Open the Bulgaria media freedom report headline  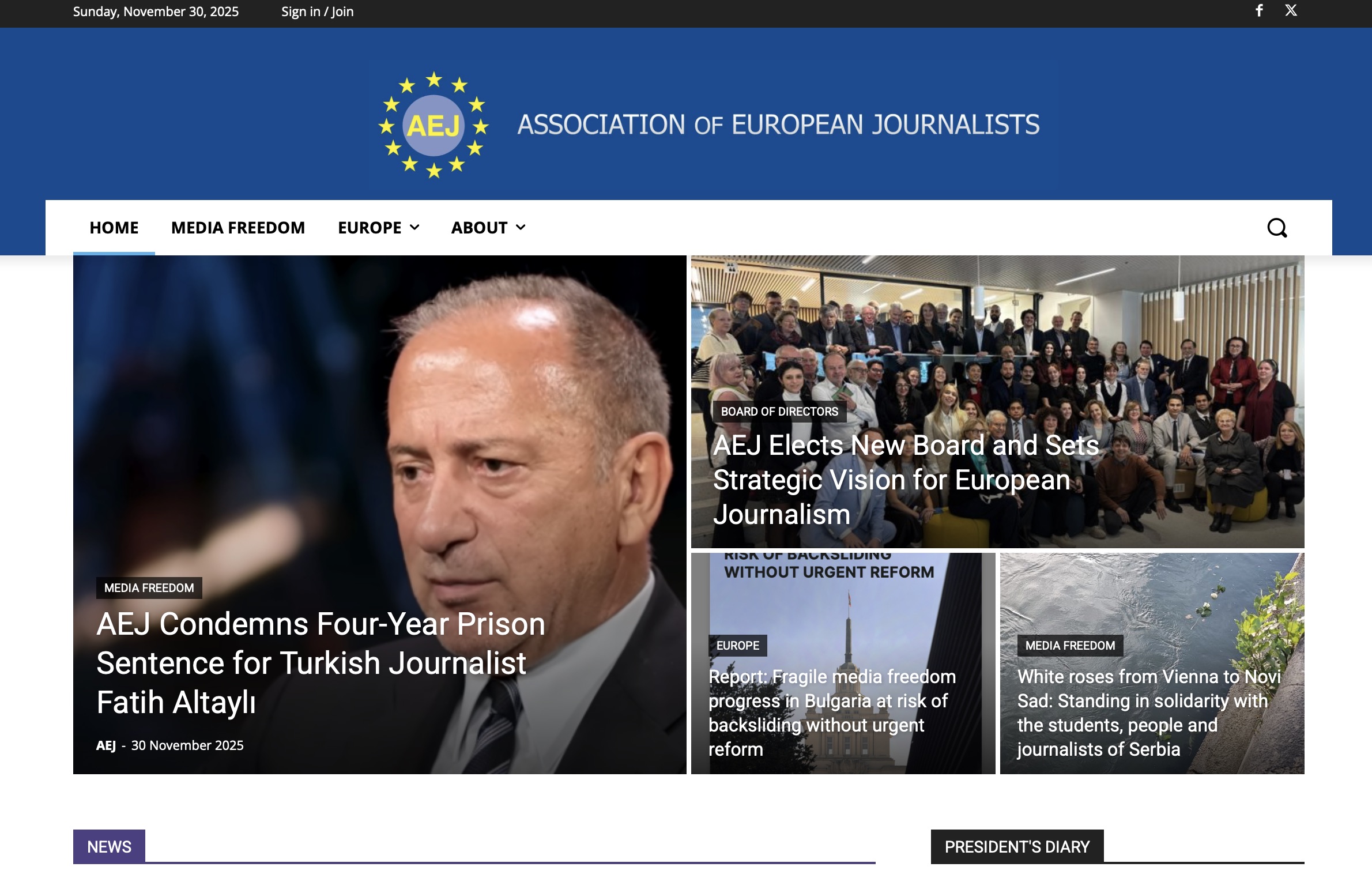click(832, 713)
